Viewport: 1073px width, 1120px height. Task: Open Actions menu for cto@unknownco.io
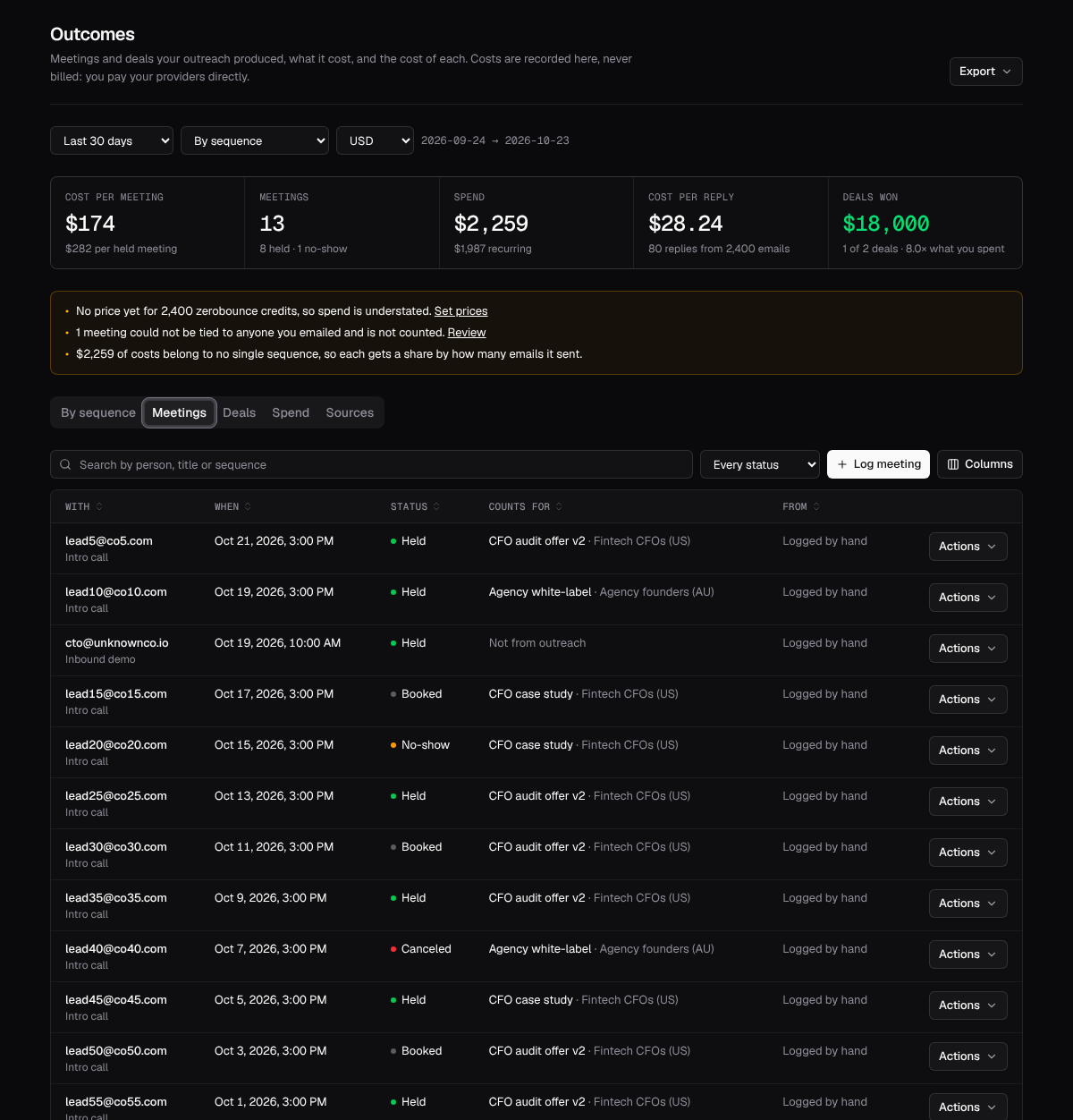pos(968,649)
